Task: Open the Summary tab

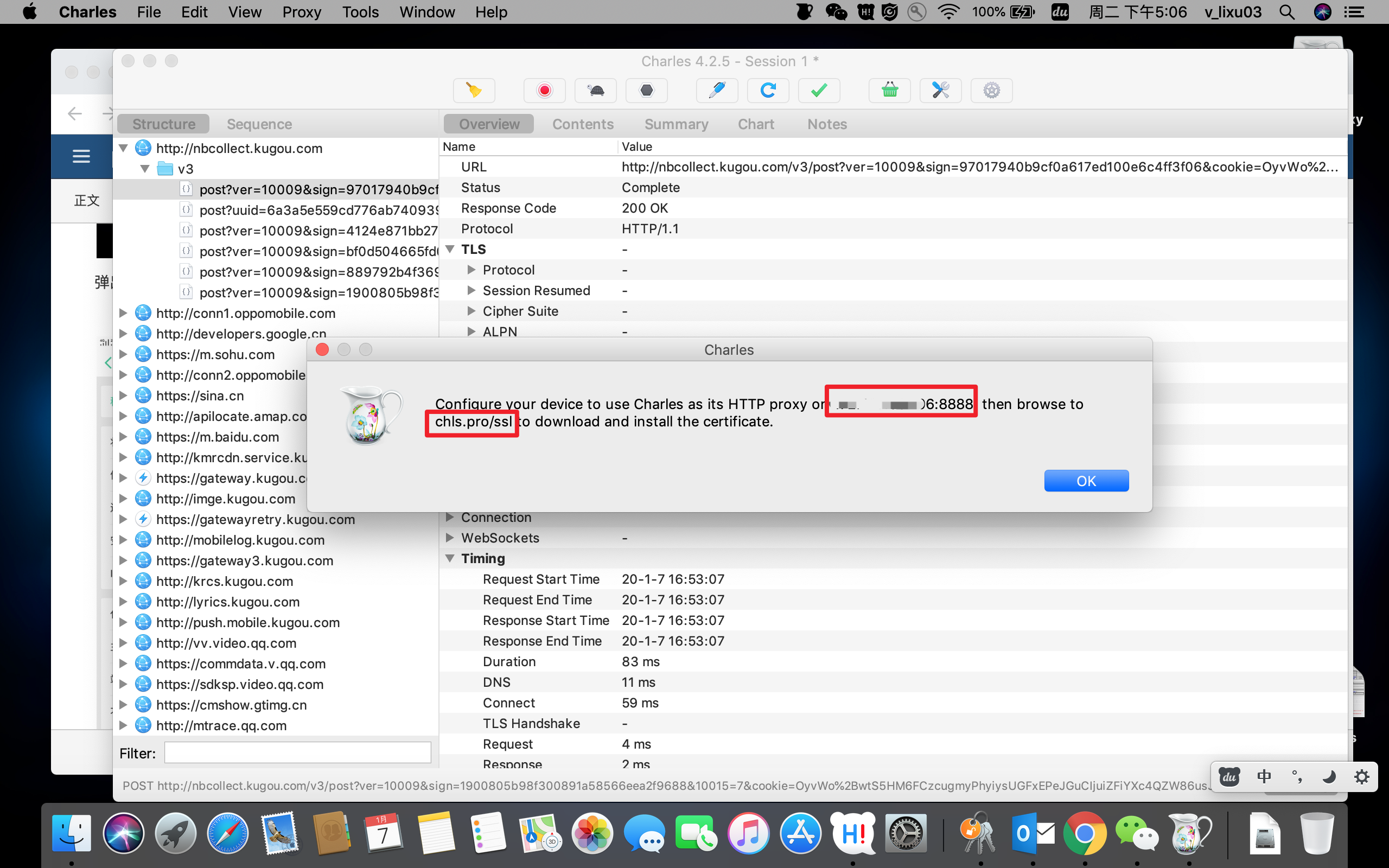Action: click(676, 124)
